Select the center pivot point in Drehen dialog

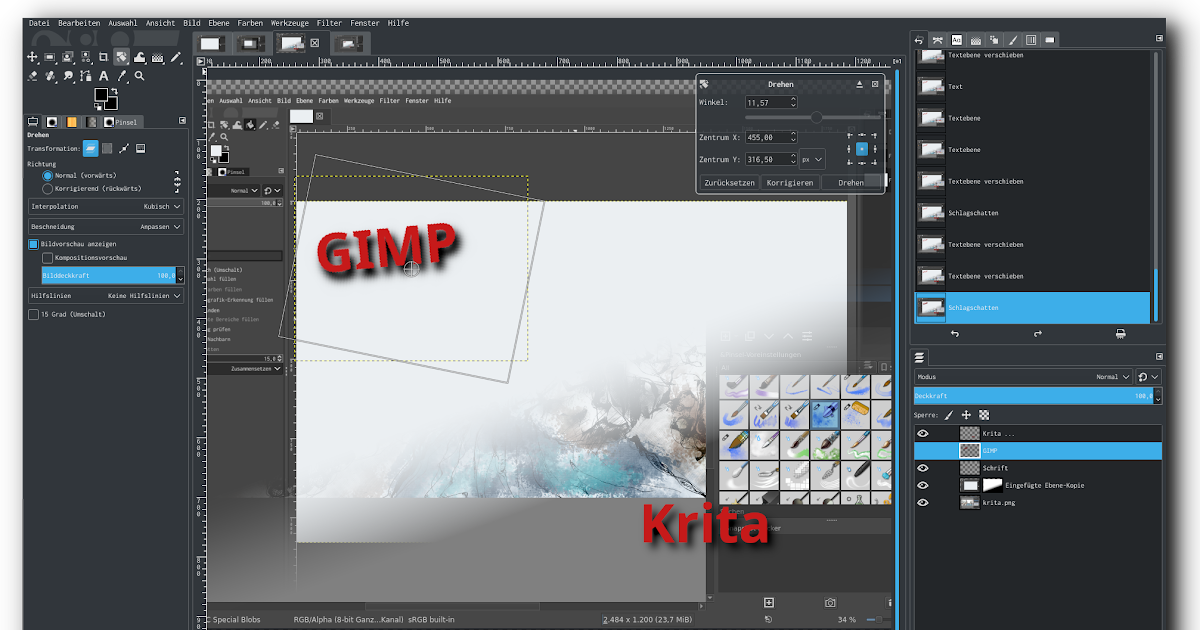pos(861,149)
